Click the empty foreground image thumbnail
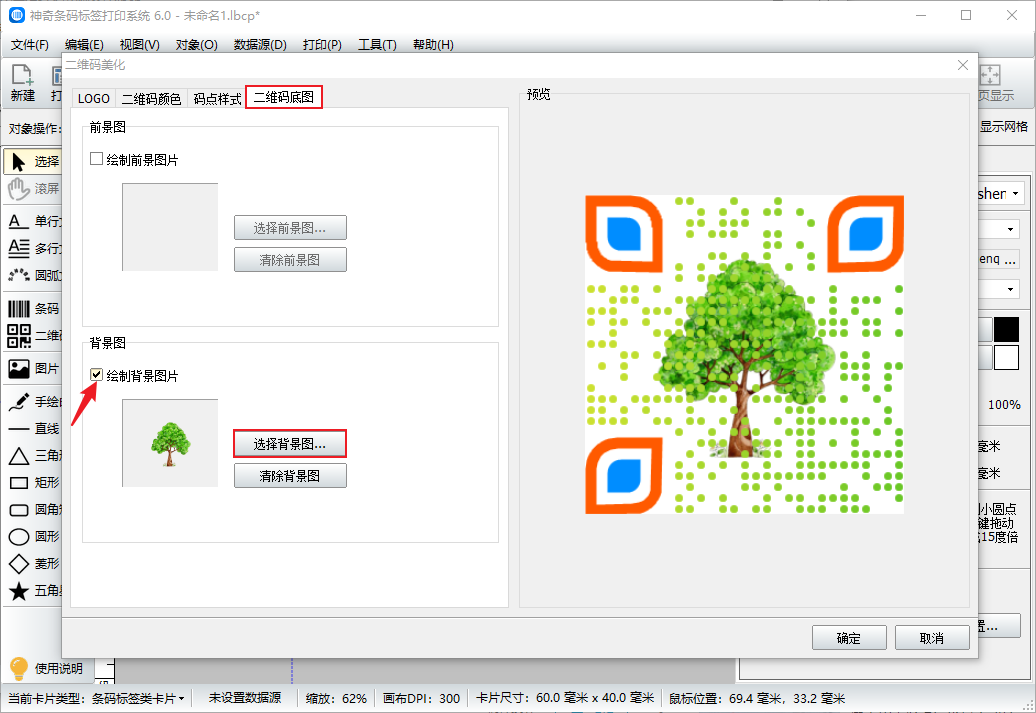The image size is (1036, 713). coord(170,227)
